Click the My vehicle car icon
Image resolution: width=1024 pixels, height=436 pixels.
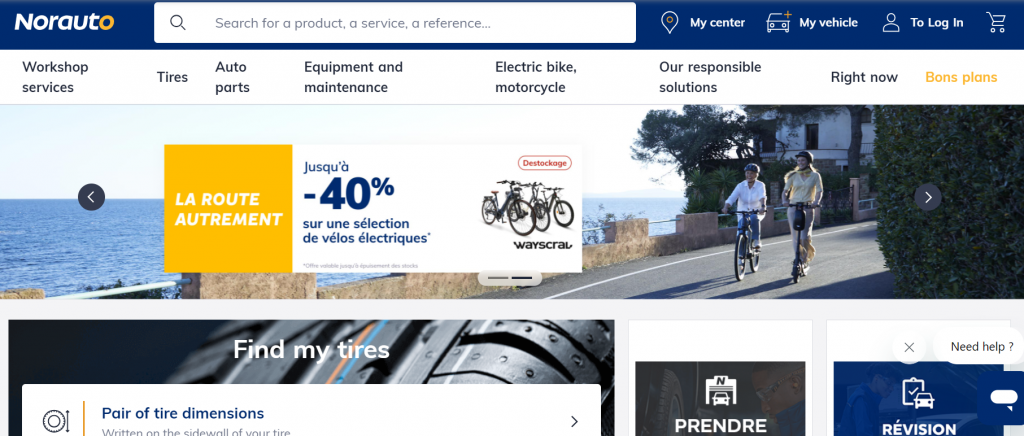pyautogui.click(x=778, y=22)
